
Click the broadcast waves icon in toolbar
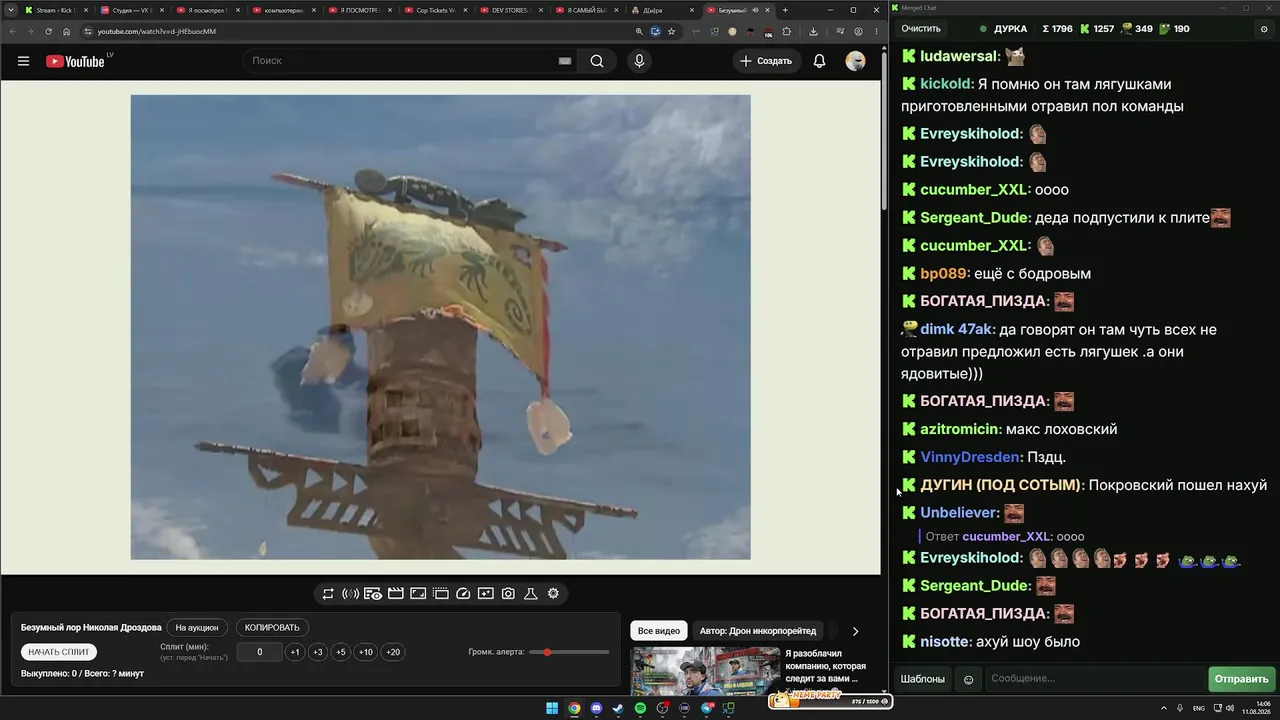[x=350, y=594]
